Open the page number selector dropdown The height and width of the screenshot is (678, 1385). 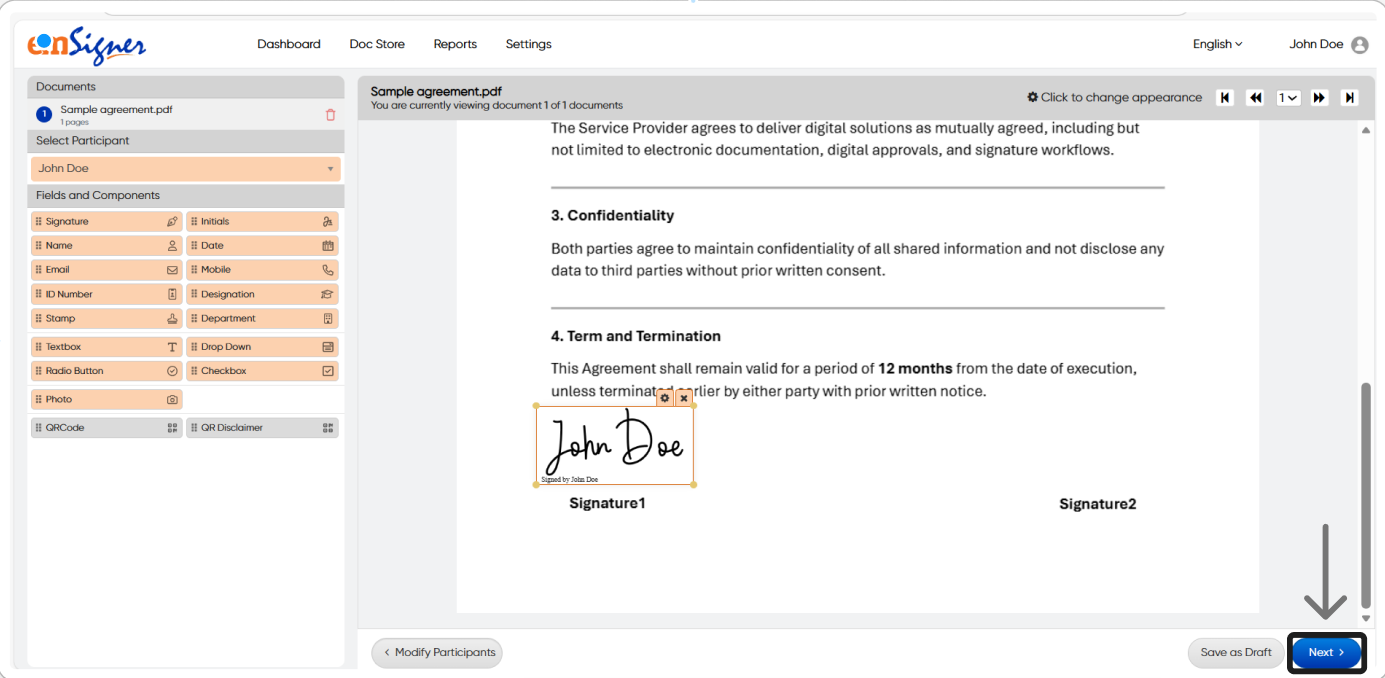(1288, 98)
